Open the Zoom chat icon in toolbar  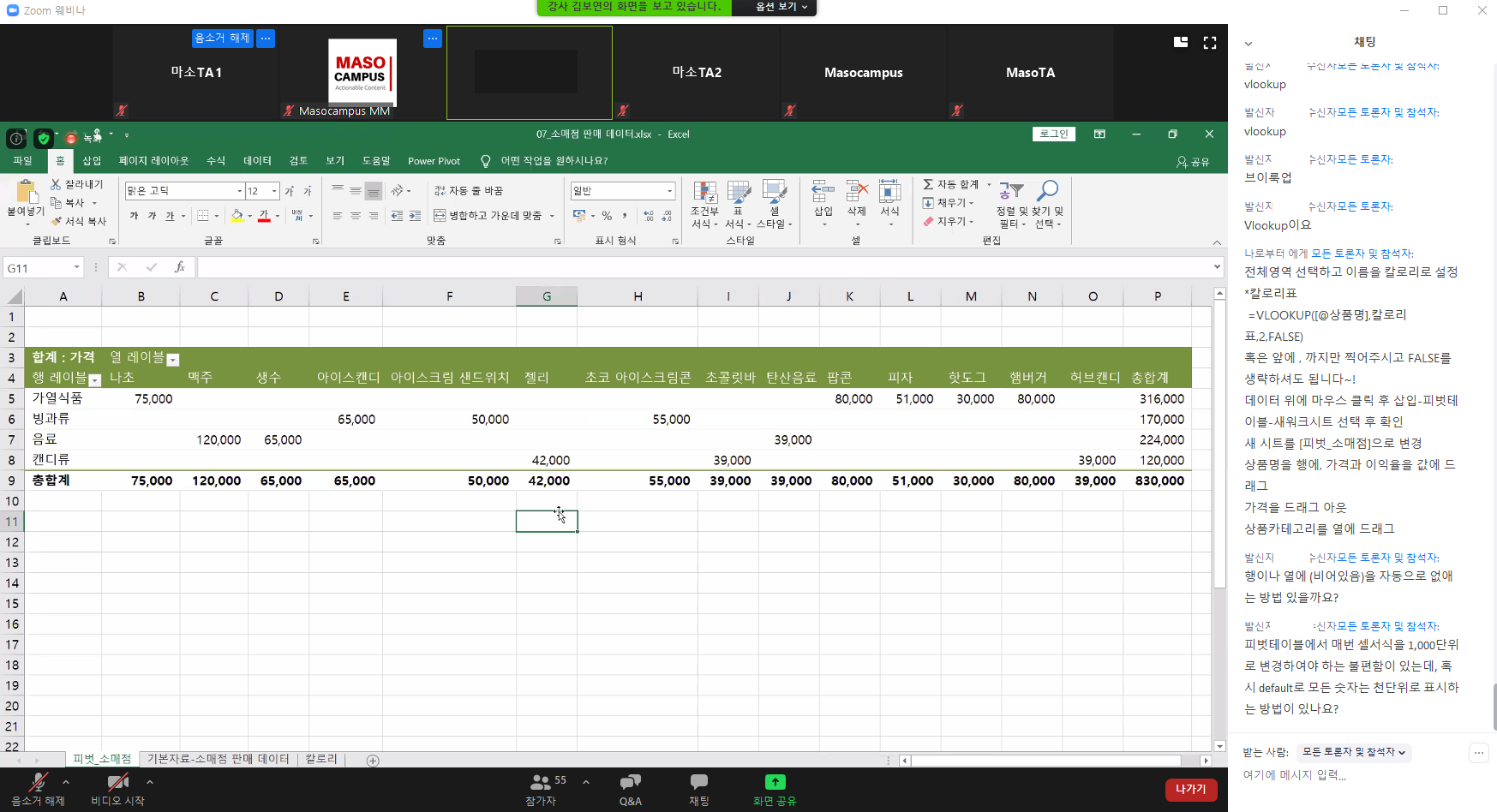pos(698,782)
